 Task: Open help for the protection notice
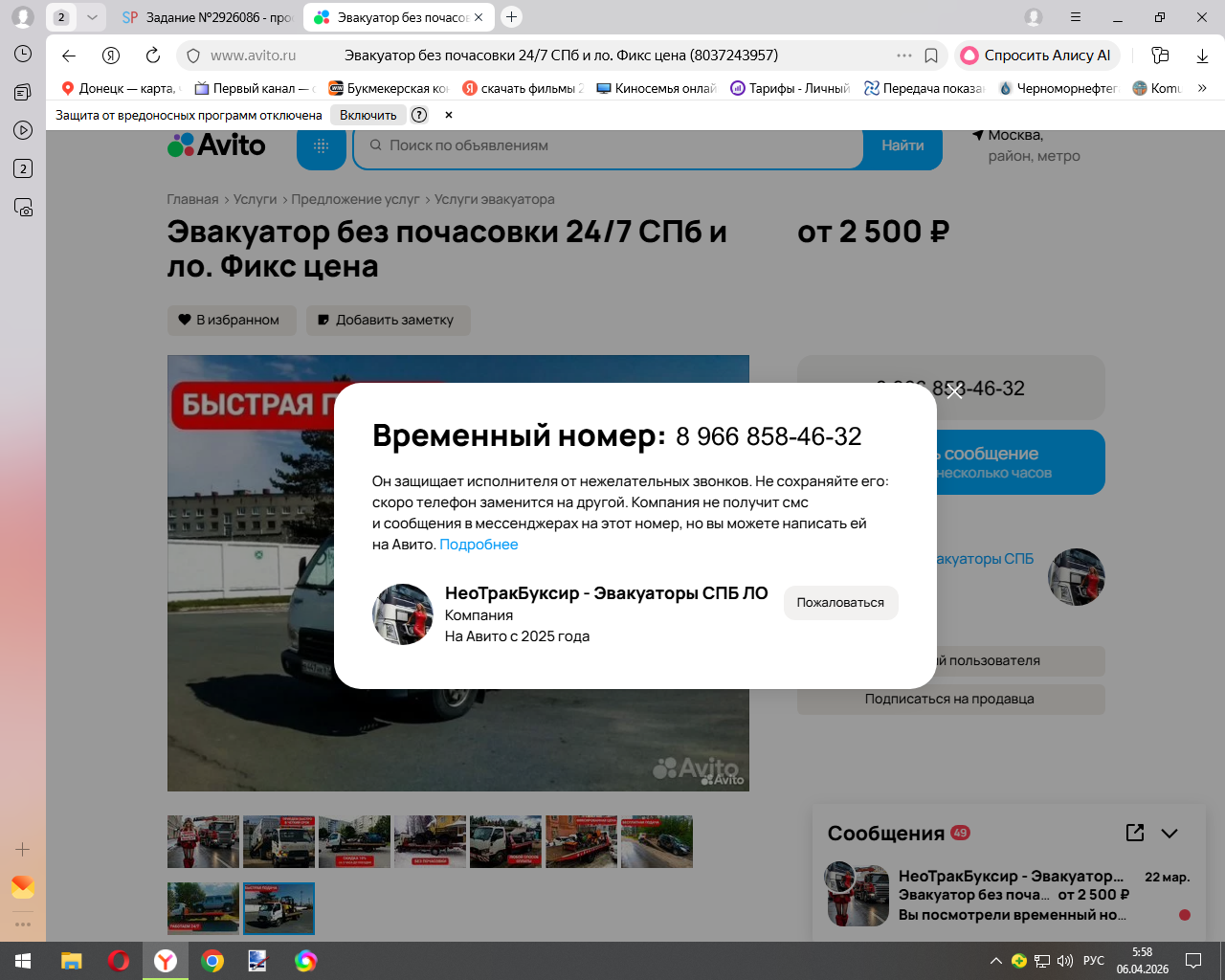[419, 115]
